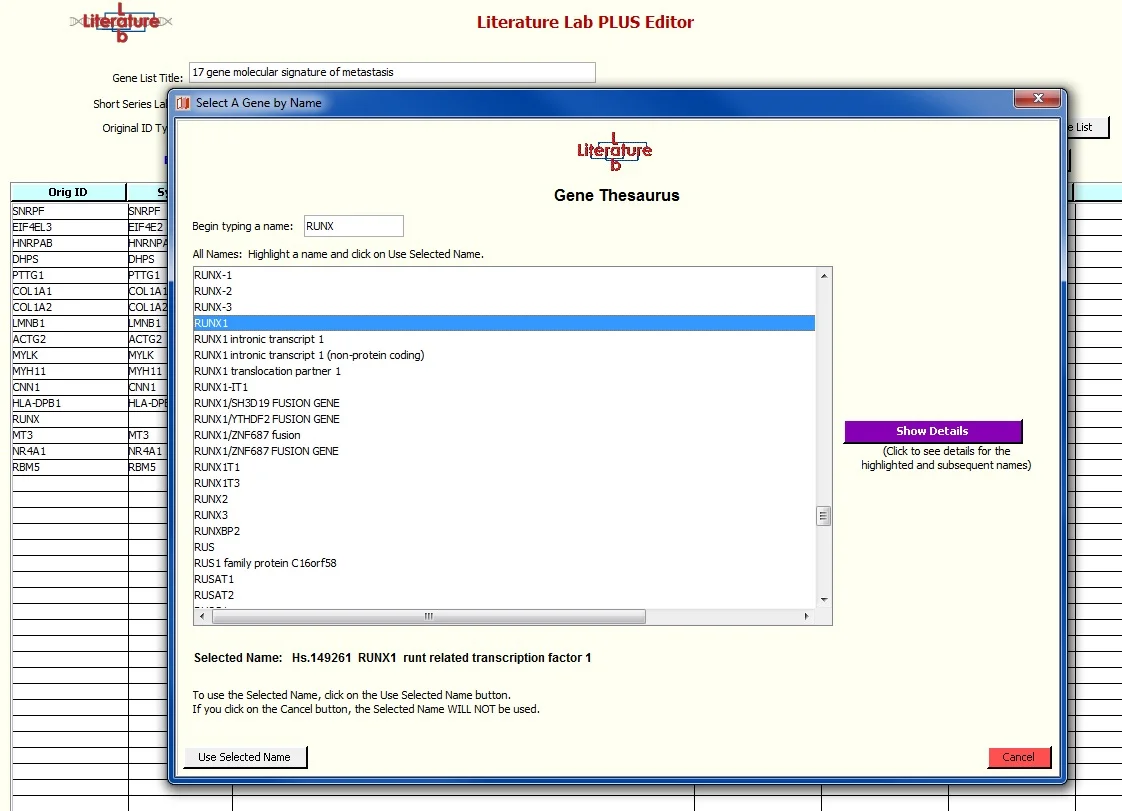This screenshot has height=811, width=1122.
Task: Select RUNX1T3 in the list
Action: pyautogui.click(x=504, y=483)
